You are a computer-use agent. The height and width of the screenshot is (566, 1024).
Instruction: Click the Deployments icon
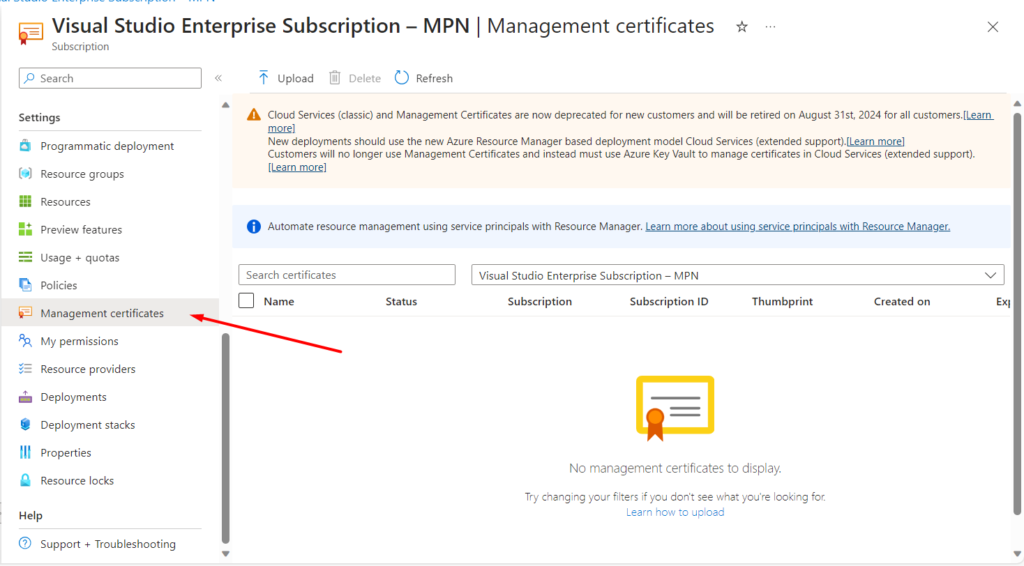25,397
